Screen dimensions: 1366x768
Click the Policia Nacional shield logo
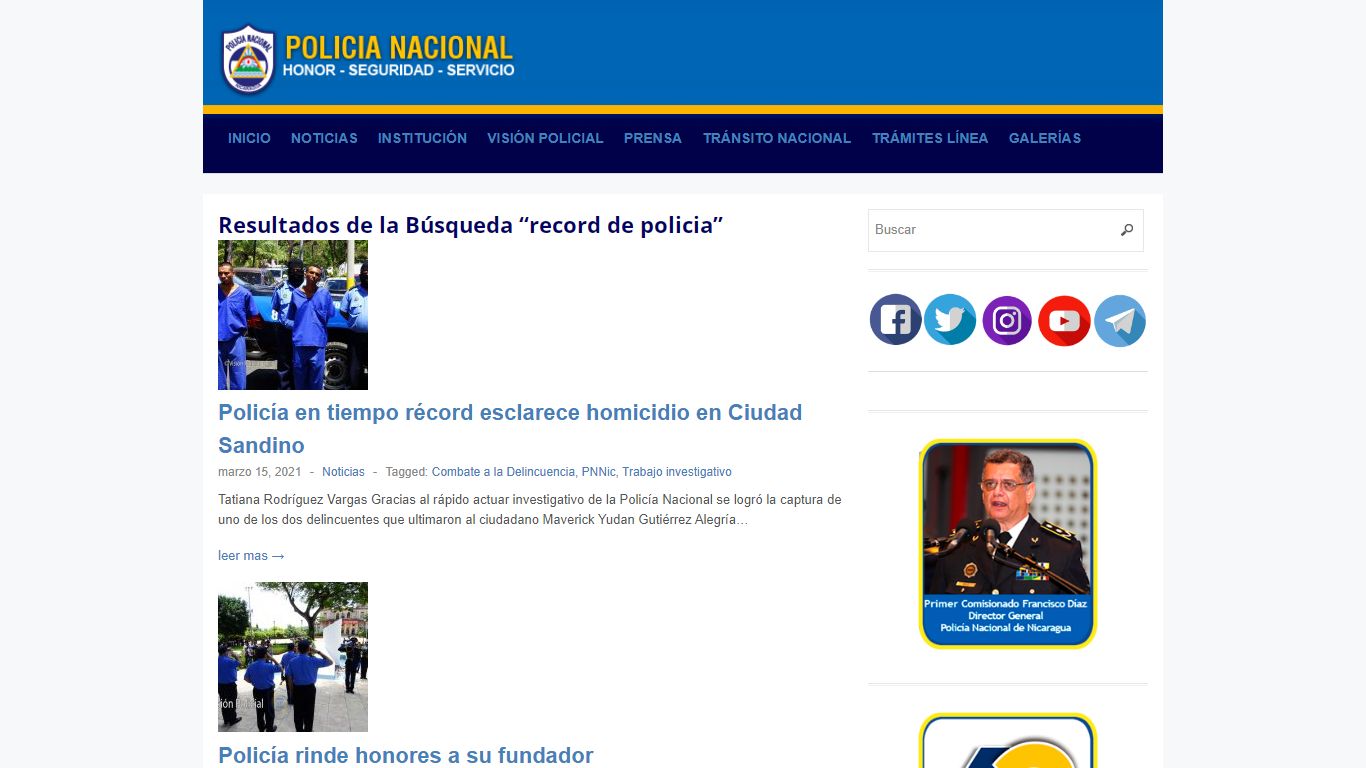coord(248,59)
